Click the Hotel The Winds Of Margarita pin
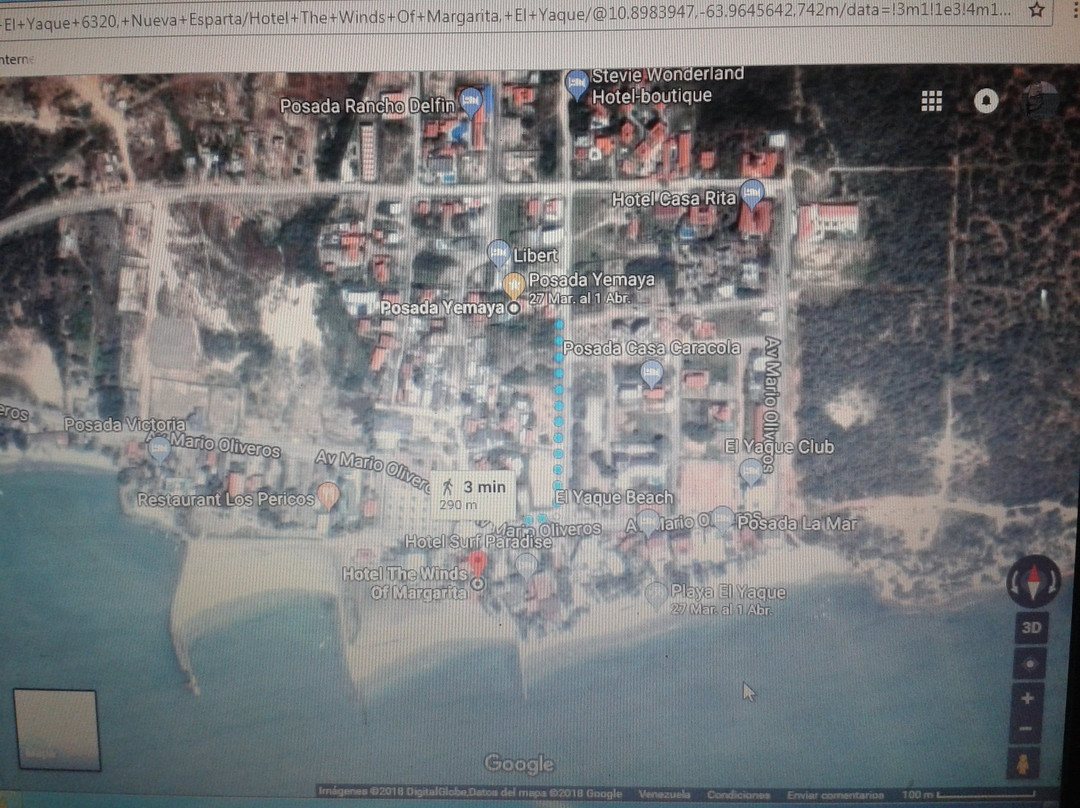1080x808 pixels. tap(478, 563)
